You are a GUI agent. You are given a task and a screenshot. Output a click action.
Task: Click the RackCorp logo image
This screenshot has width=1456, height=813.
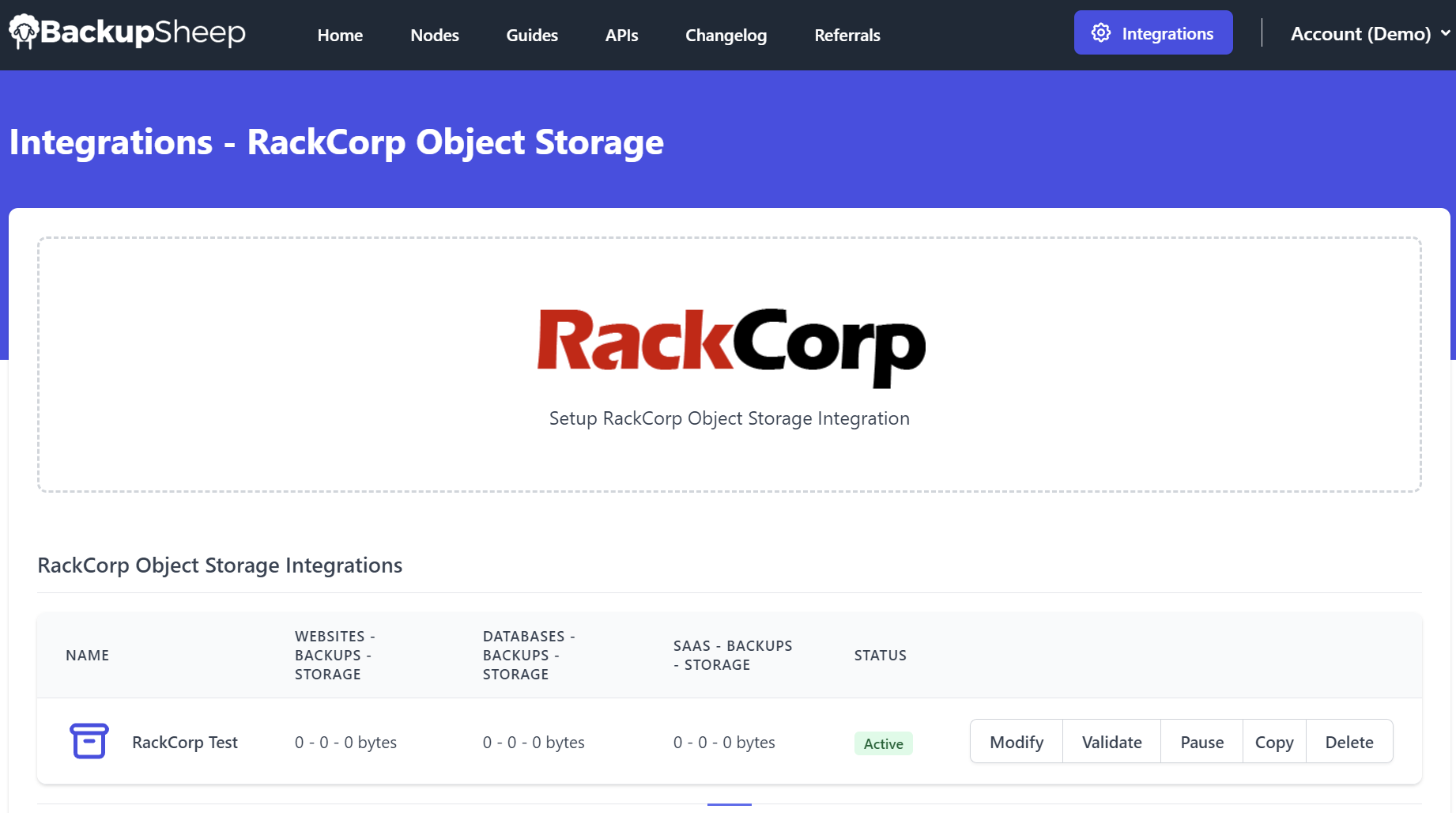(x=730, y=348)
